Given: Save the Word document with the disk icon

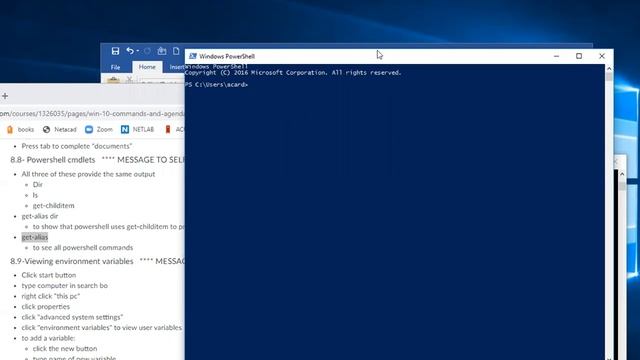Looking at the screenshot, I should pyautogui.click(x=115, y=51).
